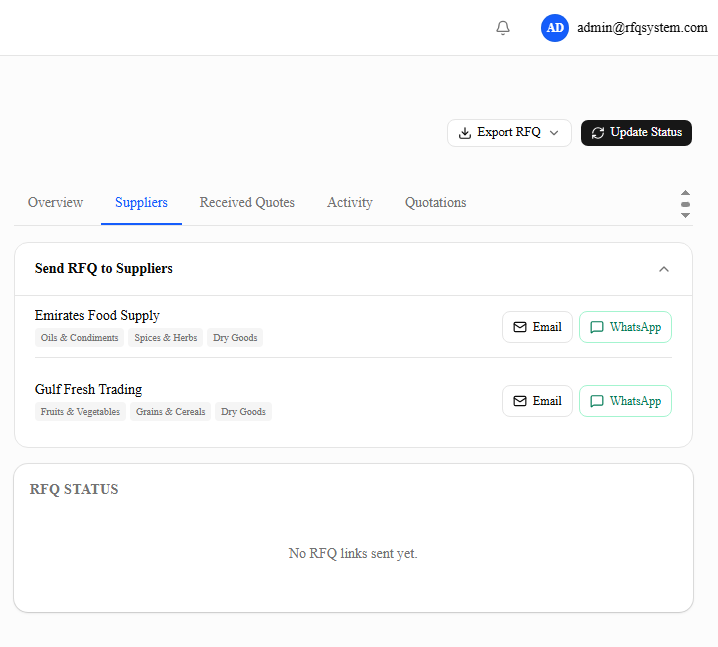Screen dimensions: 718x647
Task: Select the Quotations tab
Action: pyautogui.click(x=435, y=202)
